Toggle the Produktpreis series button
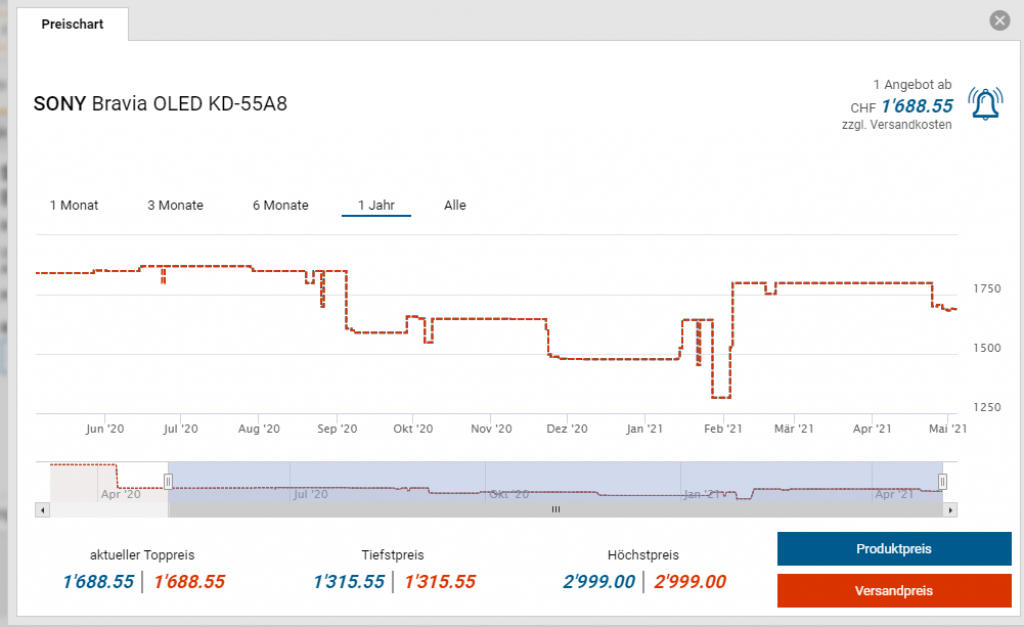The image size is (1024, 627). [893, 549]
